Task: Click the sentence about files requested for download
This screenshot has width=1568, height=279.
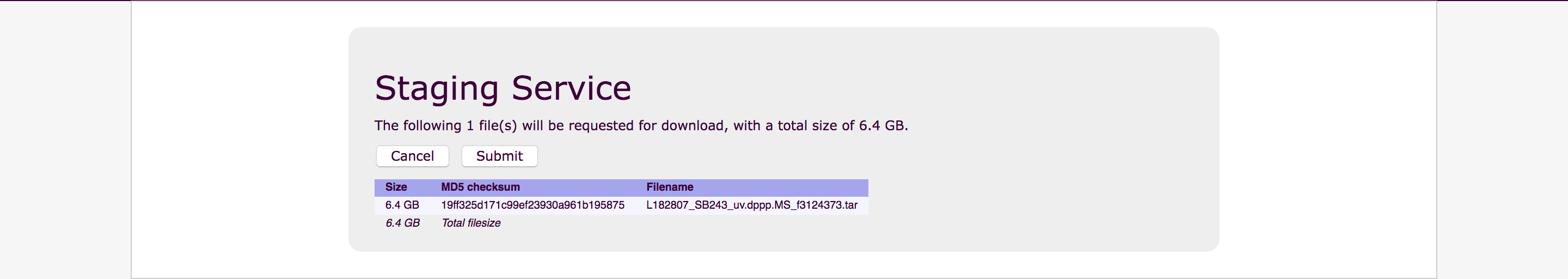Action: pos(640,125)
